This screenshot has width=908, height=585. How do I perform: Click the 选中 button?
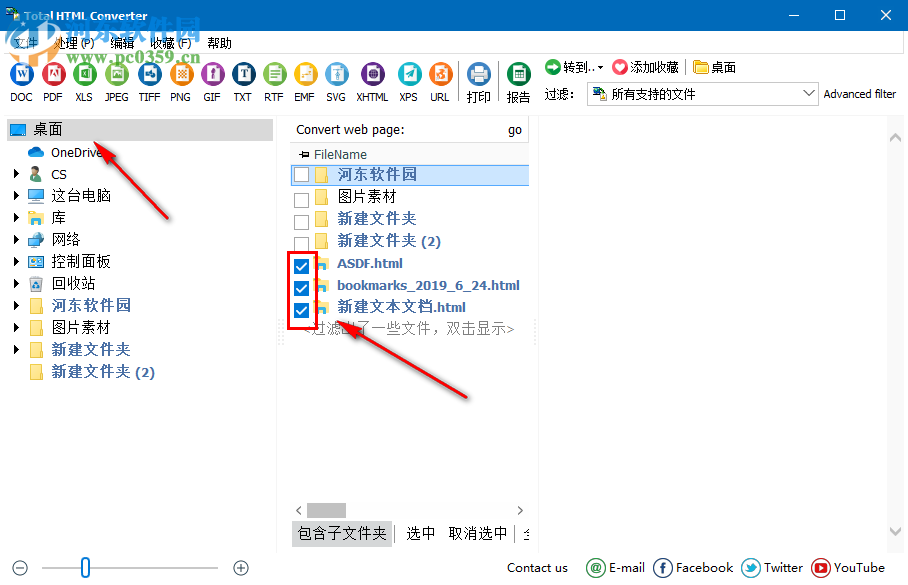(x=420, y=533)
